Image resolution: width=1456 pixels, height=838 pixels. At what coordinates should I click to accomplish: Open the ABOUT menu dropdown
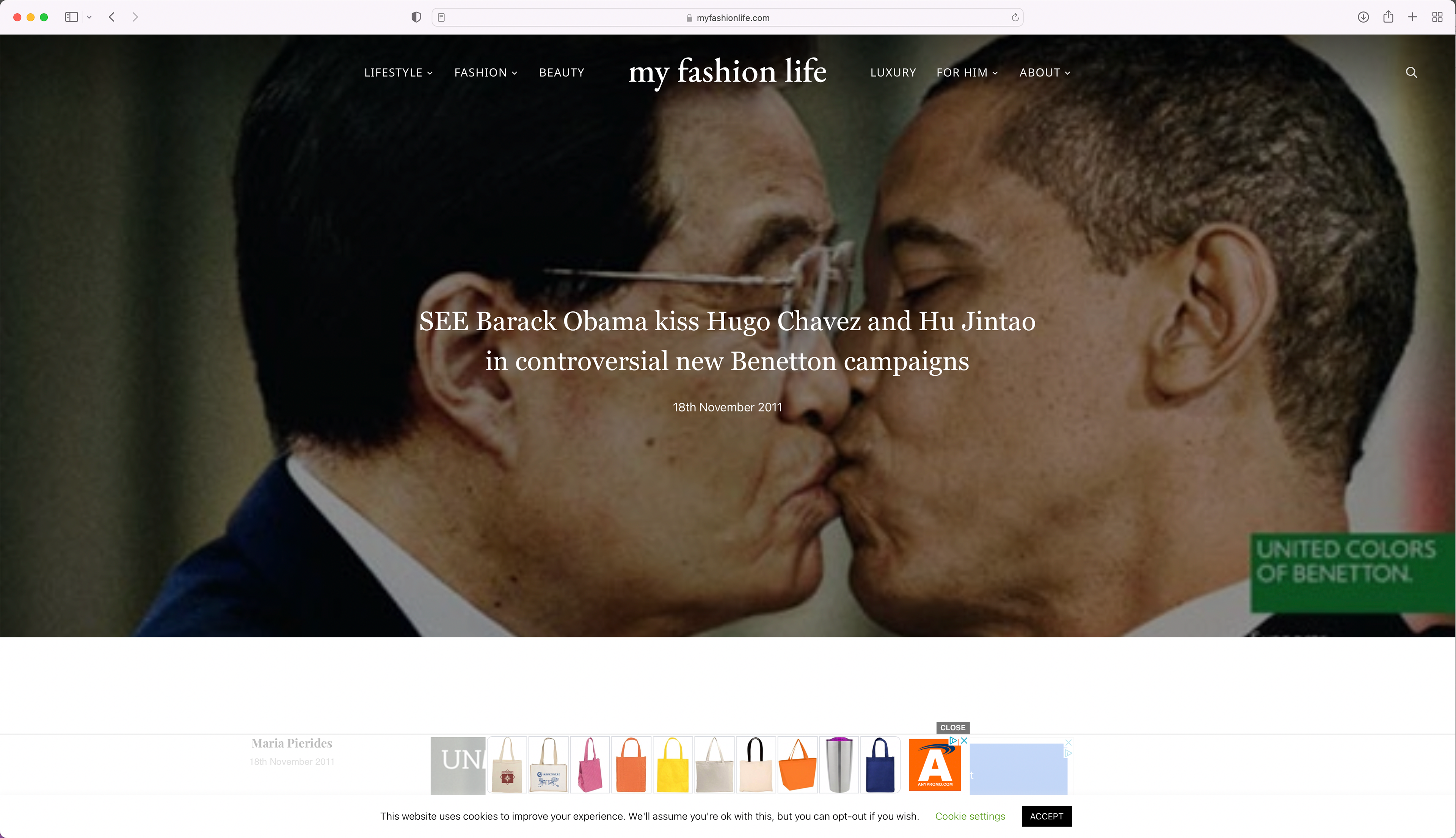[x=1045, y=72]
